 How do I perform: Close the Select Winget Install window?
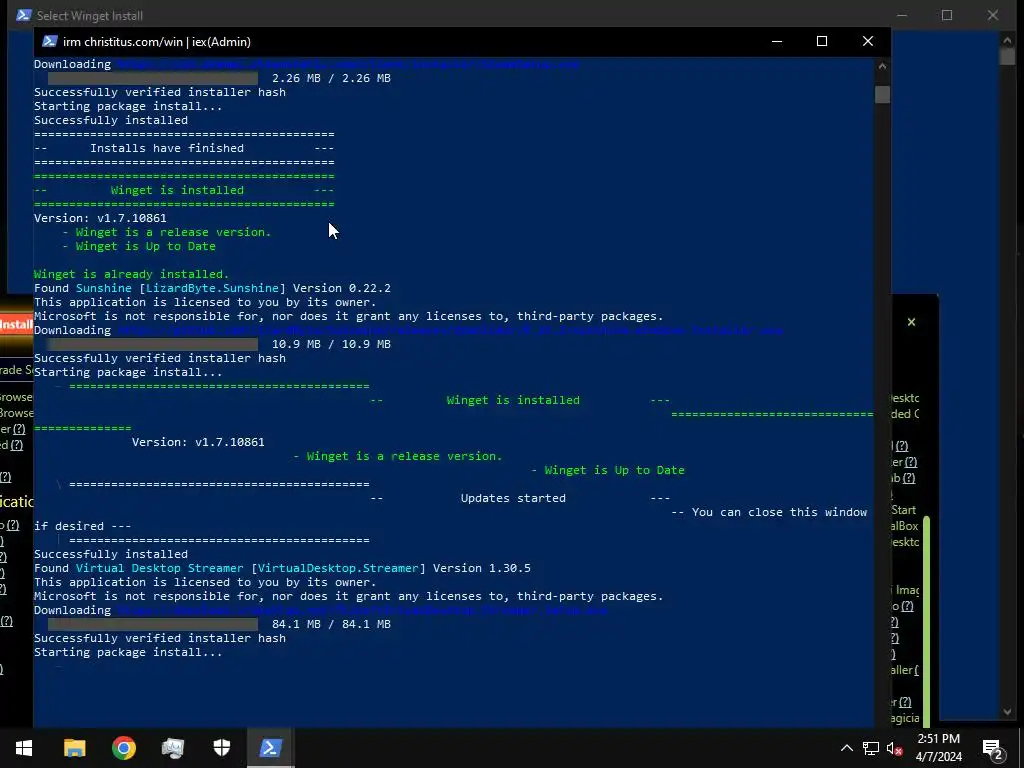coord(993,15)
